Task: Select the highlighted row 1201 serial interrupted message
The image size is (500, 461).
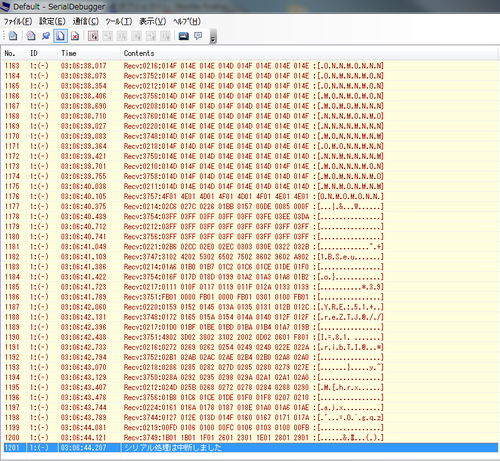Action: coord(250,448)
